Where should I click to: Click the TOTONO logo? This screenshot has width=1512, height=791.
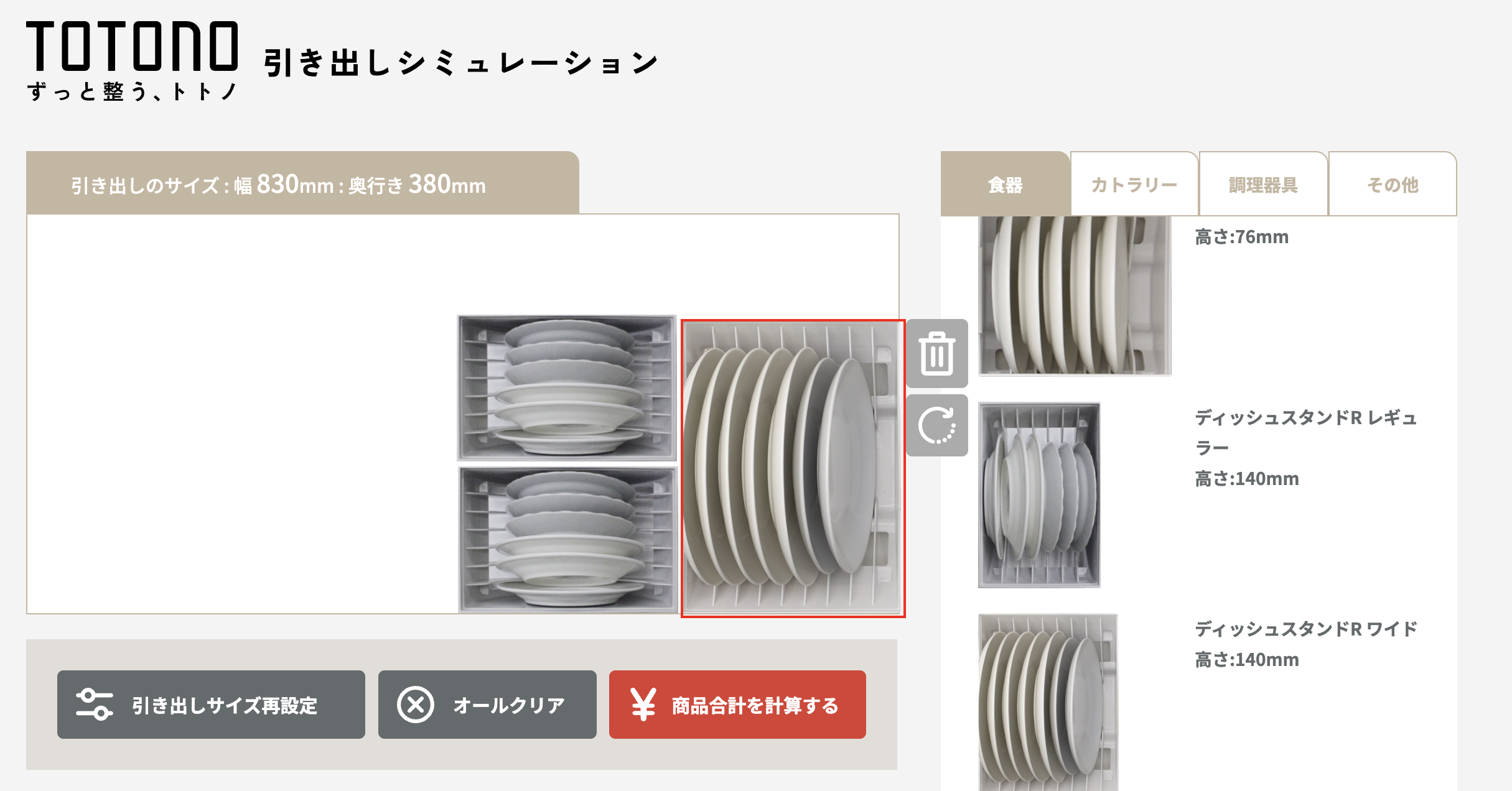(x=132, y=60)
